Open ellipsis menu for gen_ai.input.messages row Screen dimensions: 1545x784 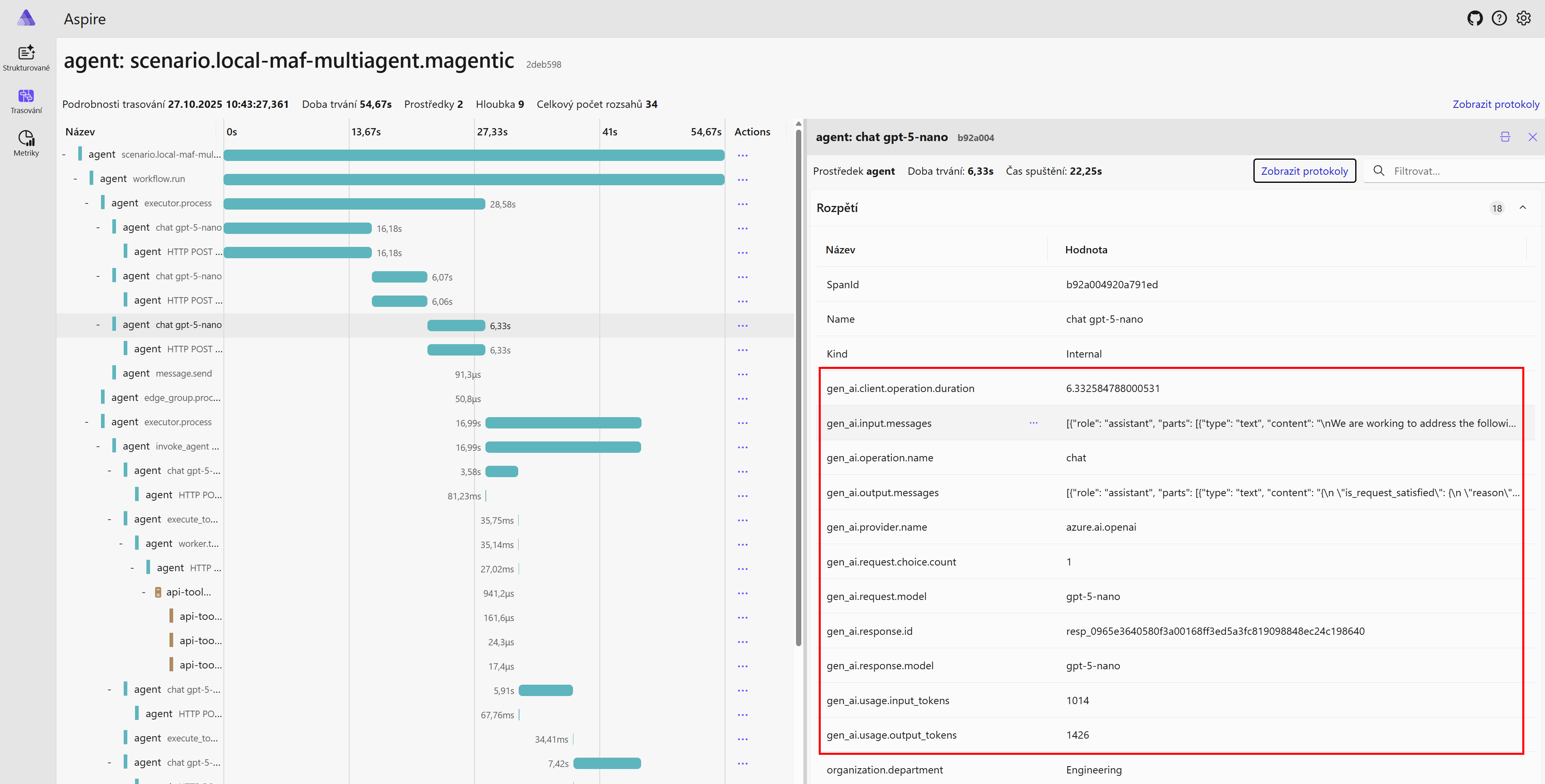tap(1033, 423)
